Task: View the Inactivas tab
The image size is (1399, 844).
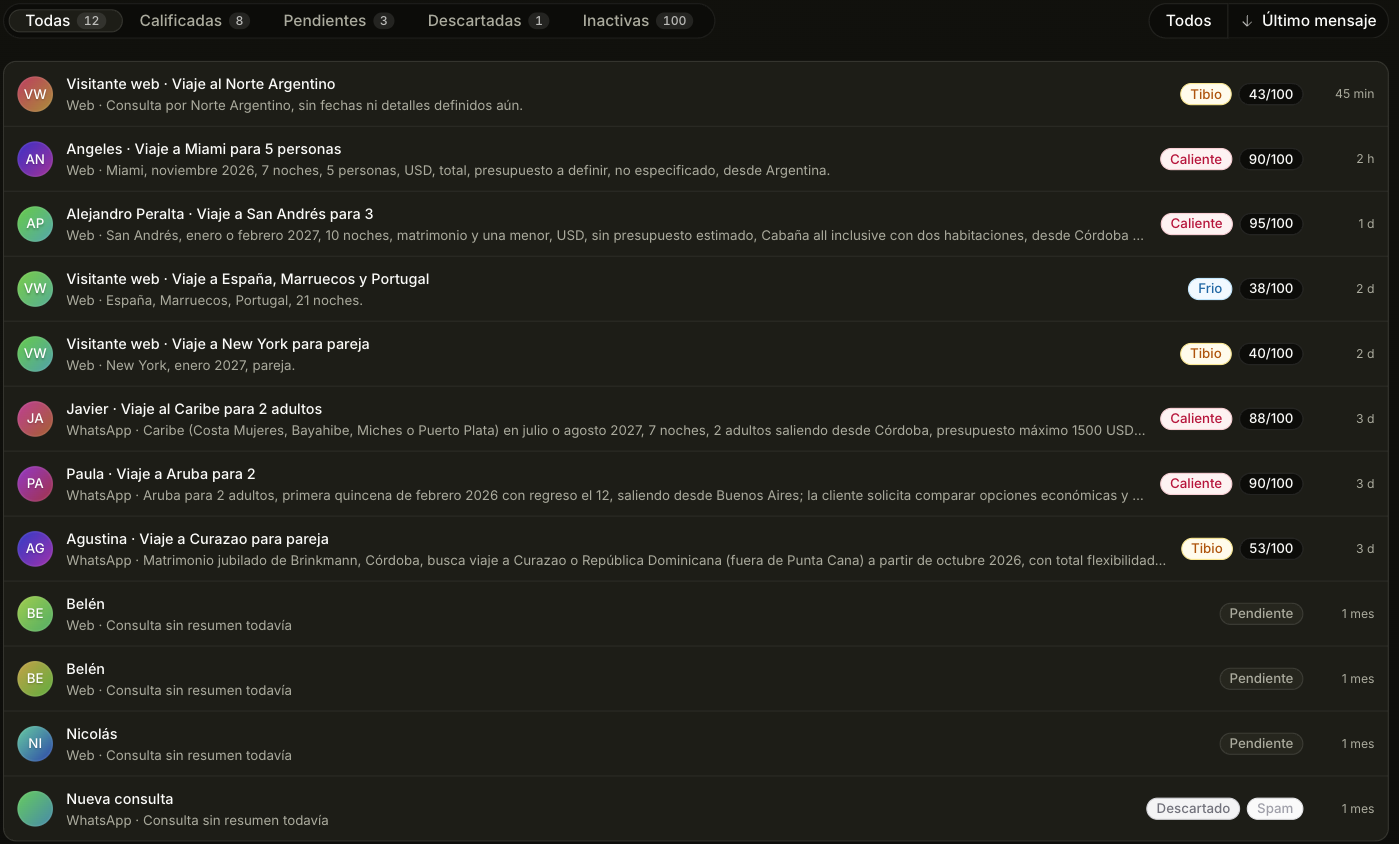Action: tap(637, 21)
